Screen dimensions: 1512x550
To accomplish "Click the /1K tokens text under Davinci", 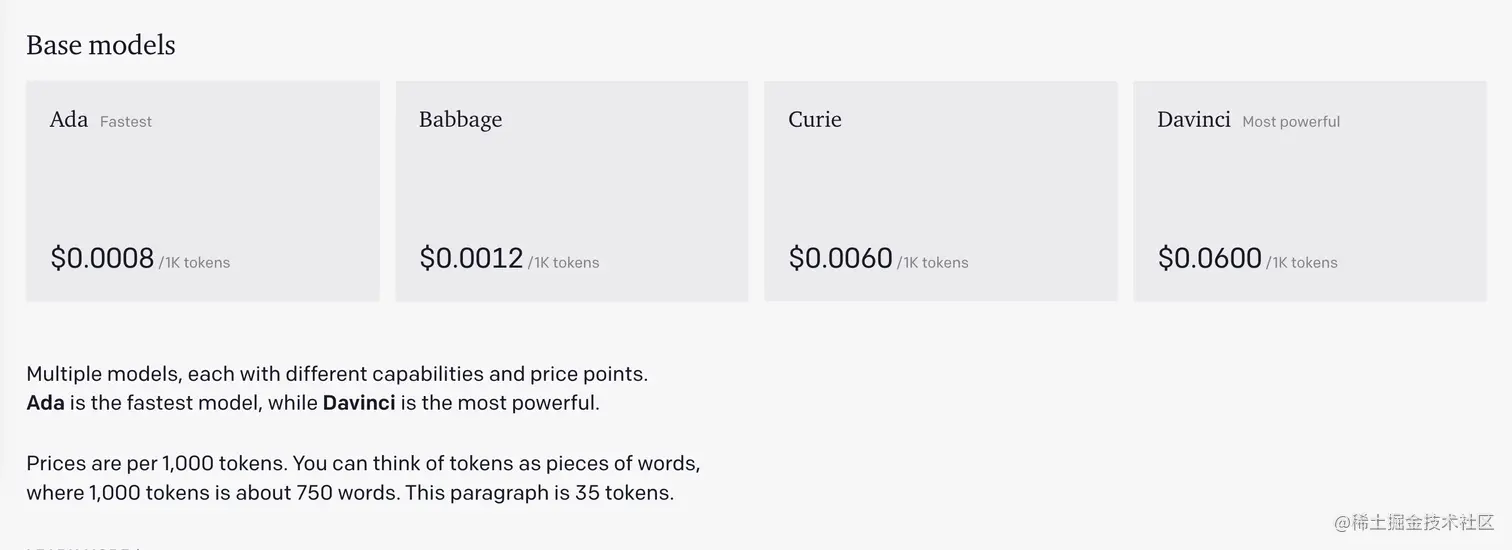I will [x=1302, y=263].
